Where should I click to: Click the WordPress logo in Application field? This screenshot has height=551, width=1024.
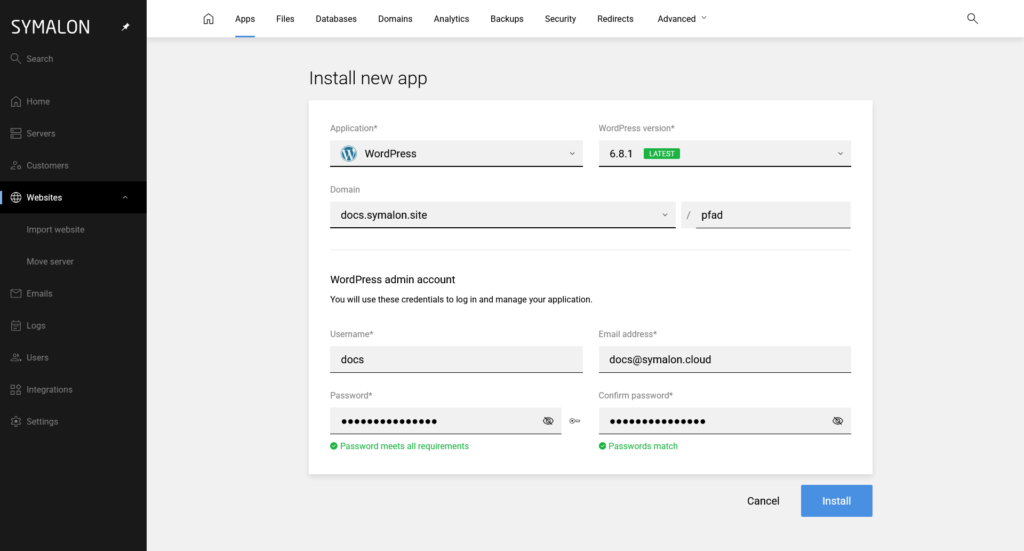(349, 153)
